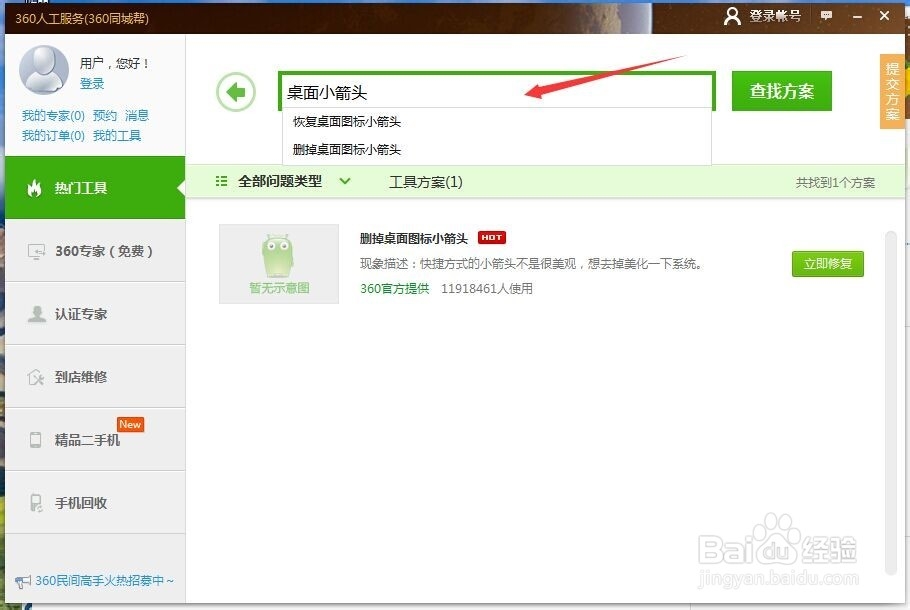Click the 现象描述 description line
Viewport: 910px width, 610px height.
532,264
